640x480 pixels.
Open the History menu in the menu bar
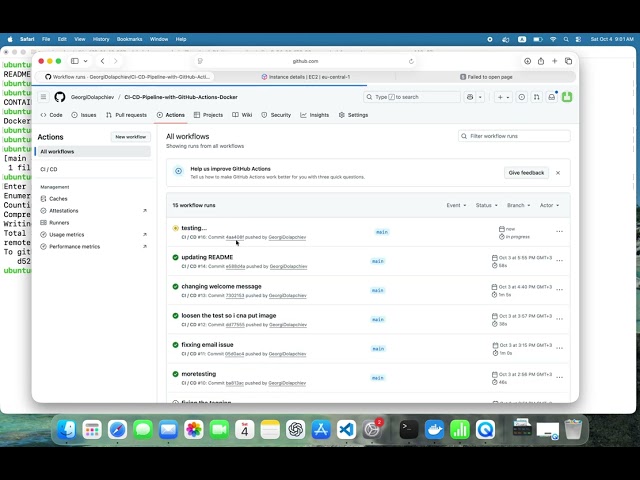pyautogui.click(x=101, y=39)
